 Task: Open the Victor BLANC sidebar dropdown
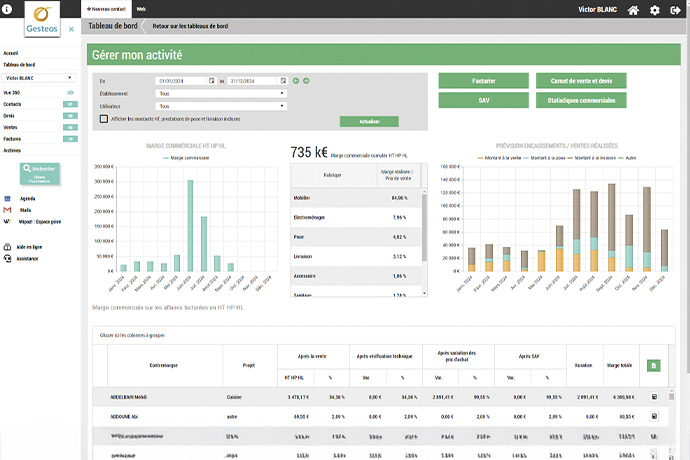pyautogui.click(x=38, y=76)
